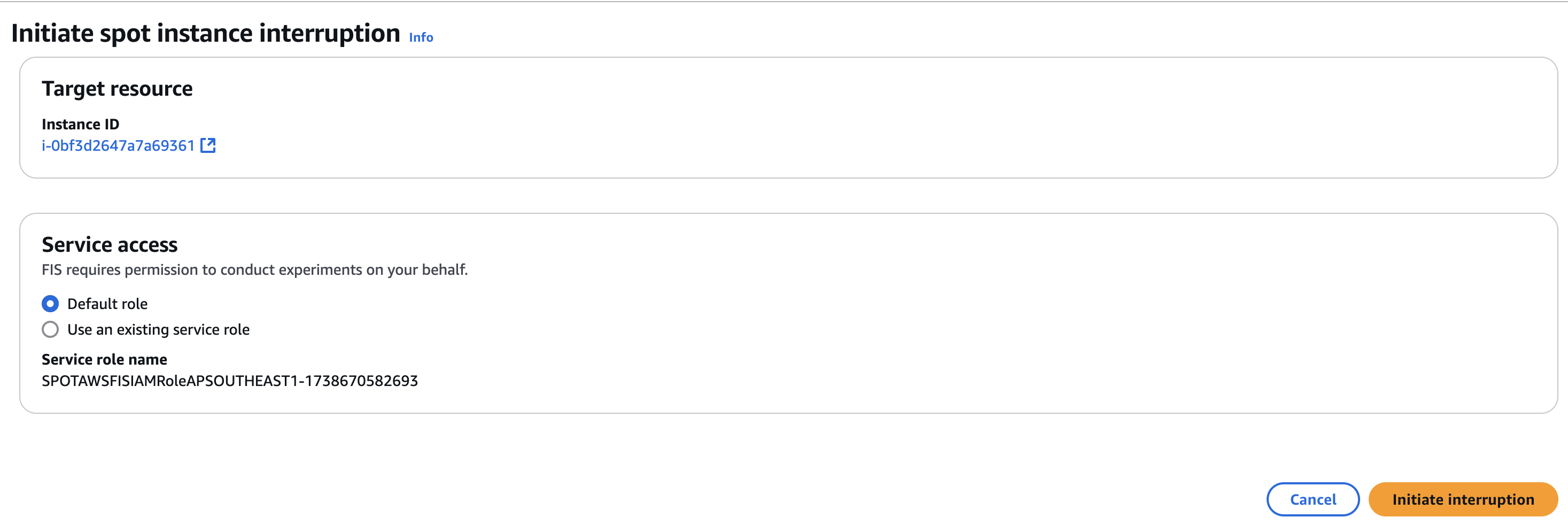This screenshot has height=525, width=1568.
Task: Click the 'Instance ID' field label
Action: point(80,124)
